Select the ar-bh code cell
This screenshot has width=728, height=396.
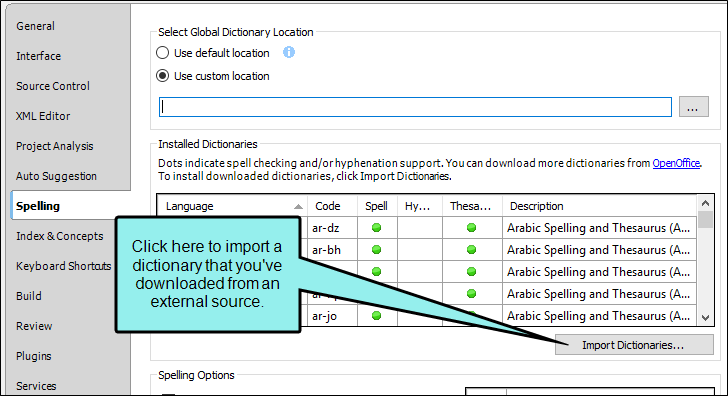[x=332, y=250]
